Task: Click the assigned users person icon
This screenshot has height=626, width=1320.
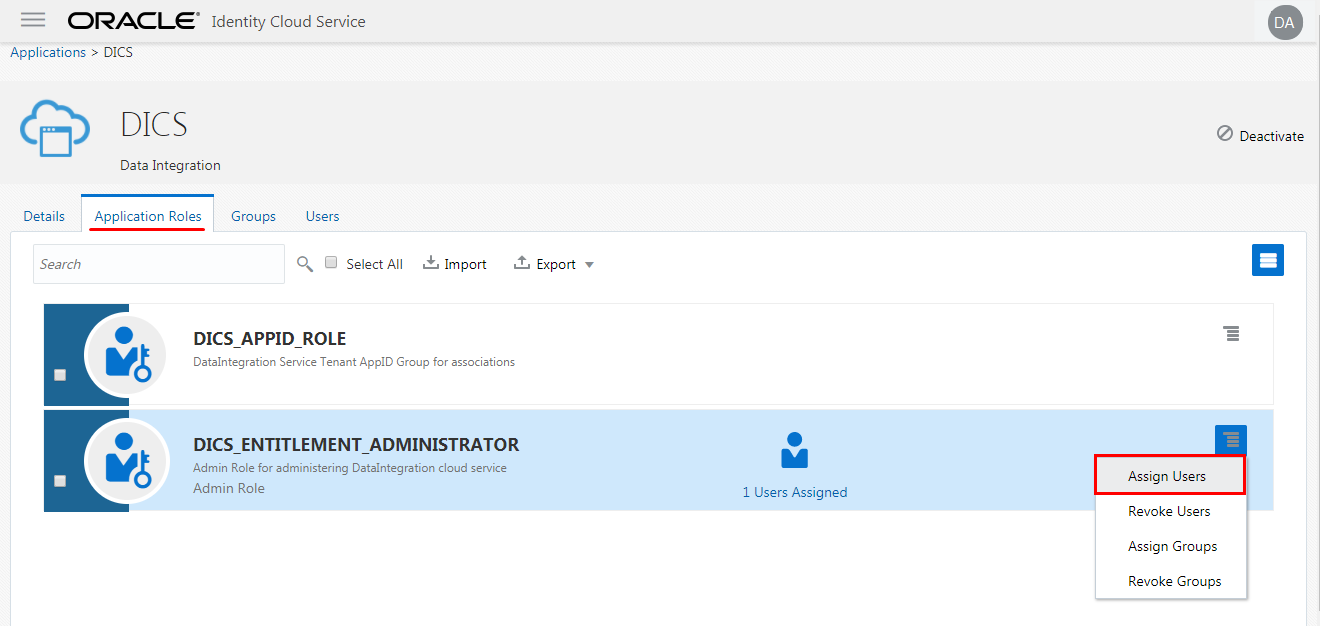Action: tap(795, 451)
